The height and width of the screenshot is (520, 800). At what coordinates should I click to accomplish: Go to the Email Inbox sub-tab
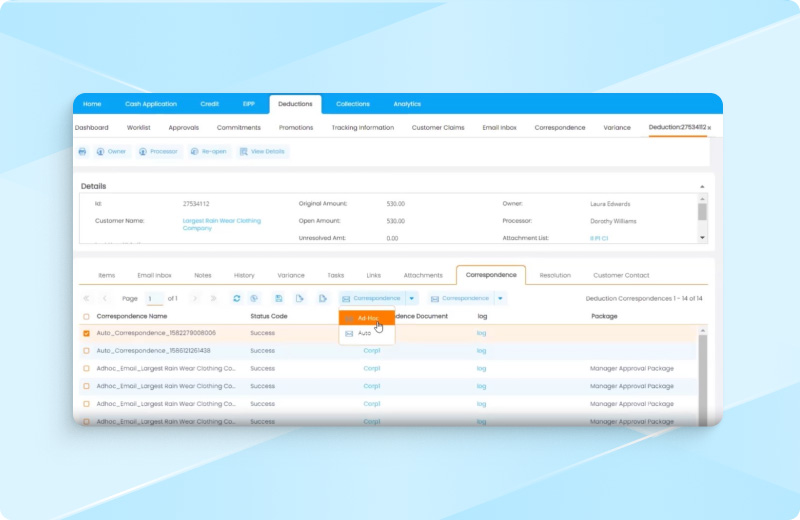pyautogui.click(x=499, y=128)
